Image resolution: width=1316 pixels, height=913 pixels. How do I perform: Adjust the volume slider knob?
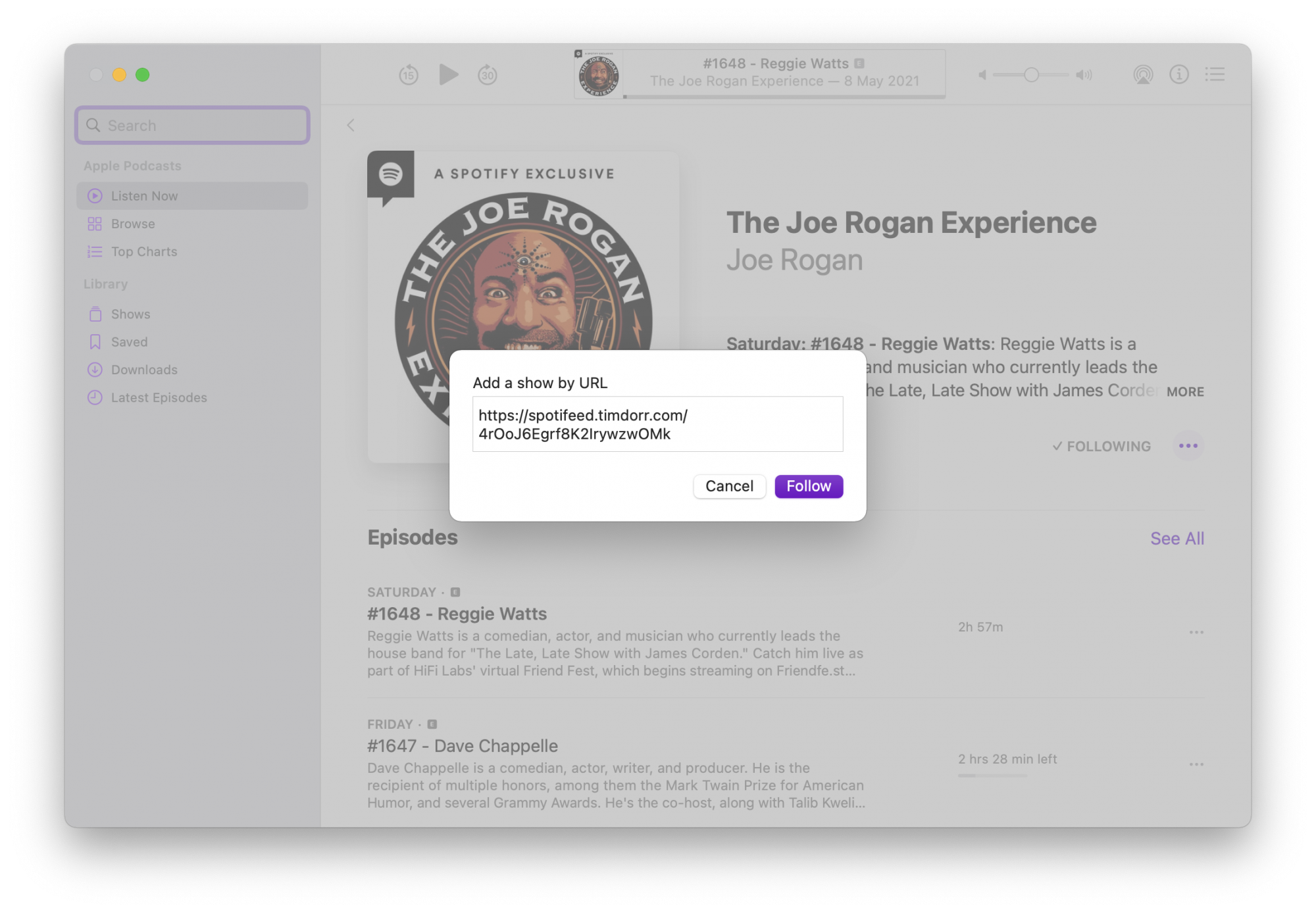coord(1031,75)
